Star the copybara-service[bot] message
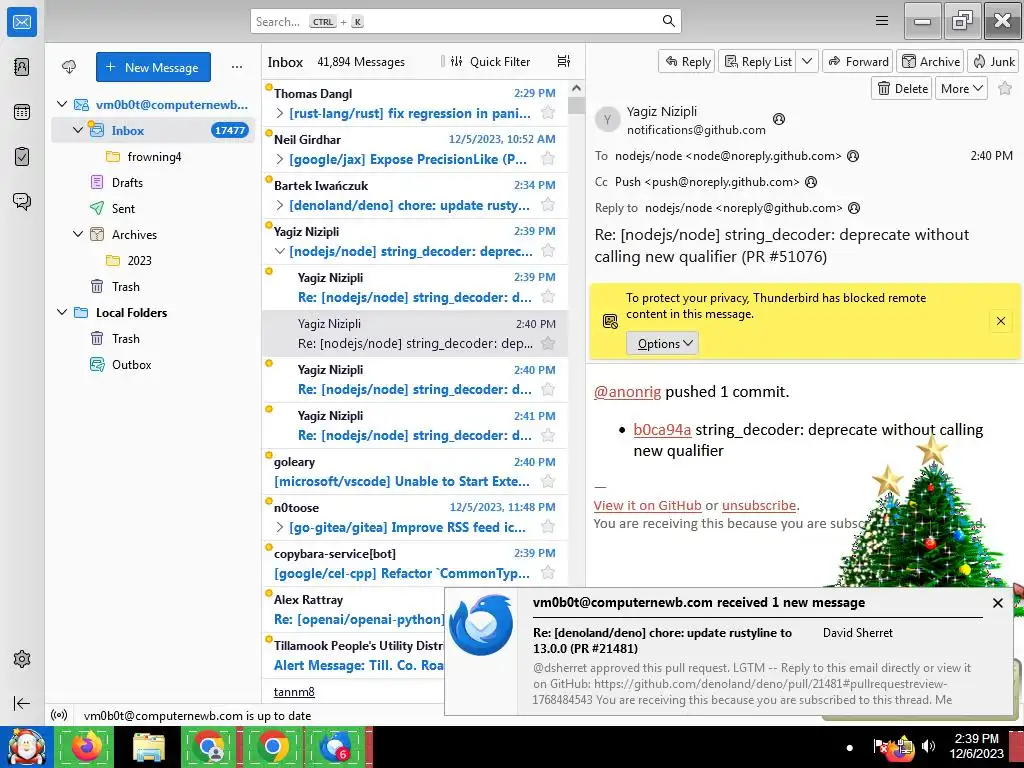1024x768 pixels. pyautogui.click(x=548, y=573)
